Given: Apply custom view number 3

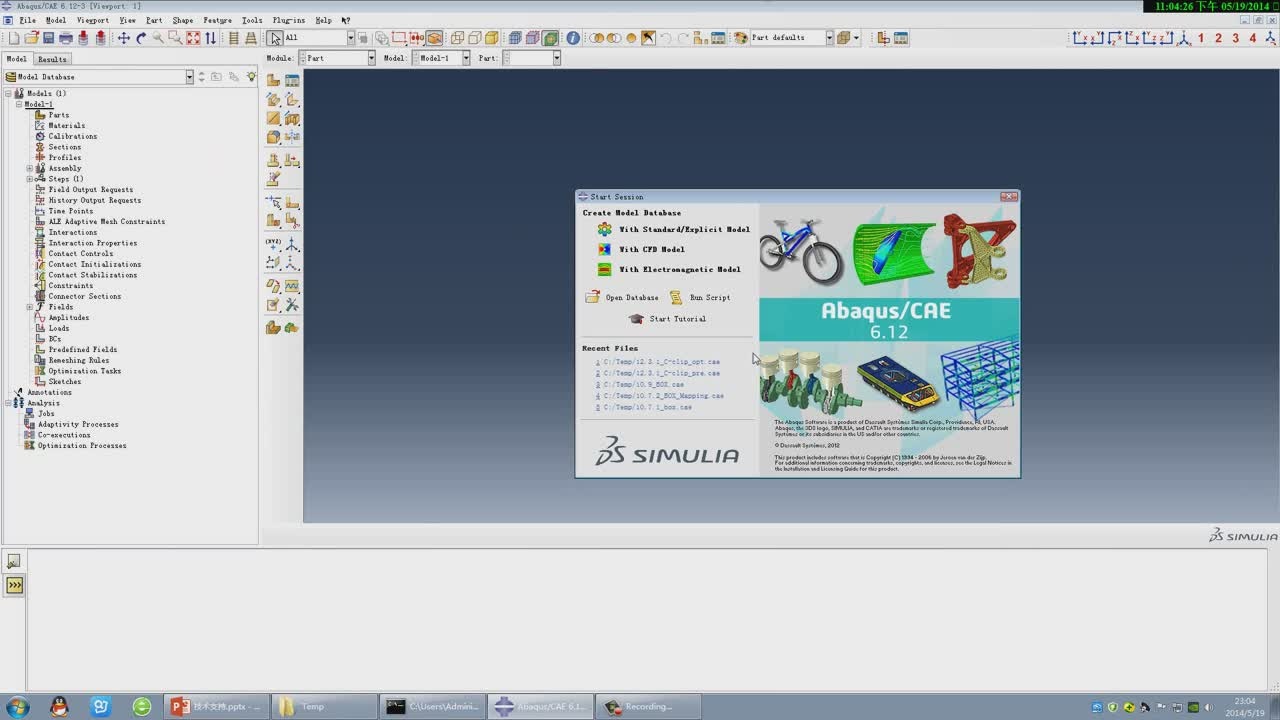Looking at the screenshot, I should pos(1235,38).
